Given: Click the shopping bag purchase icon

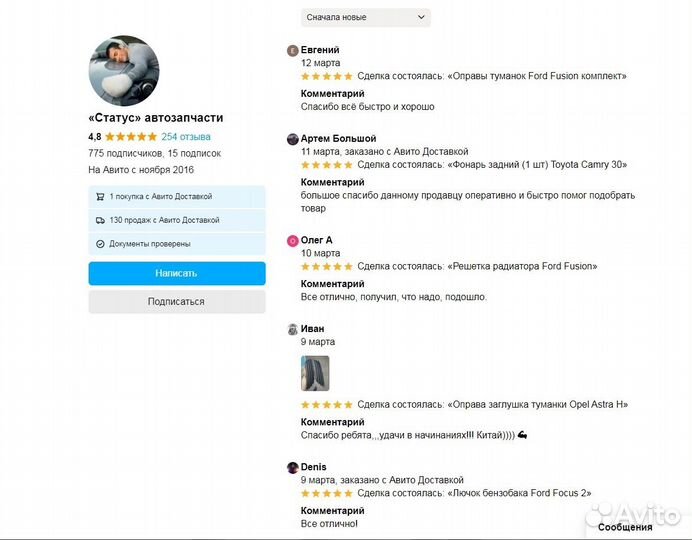Looking at the screenshot, I should pos(100,197).
